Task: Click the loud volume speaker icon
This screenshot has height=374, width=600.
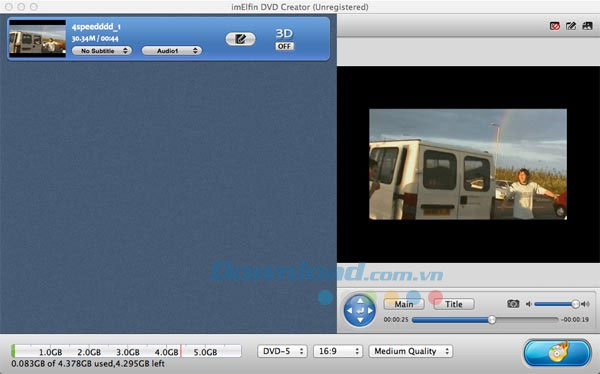Action: [585, 304]
